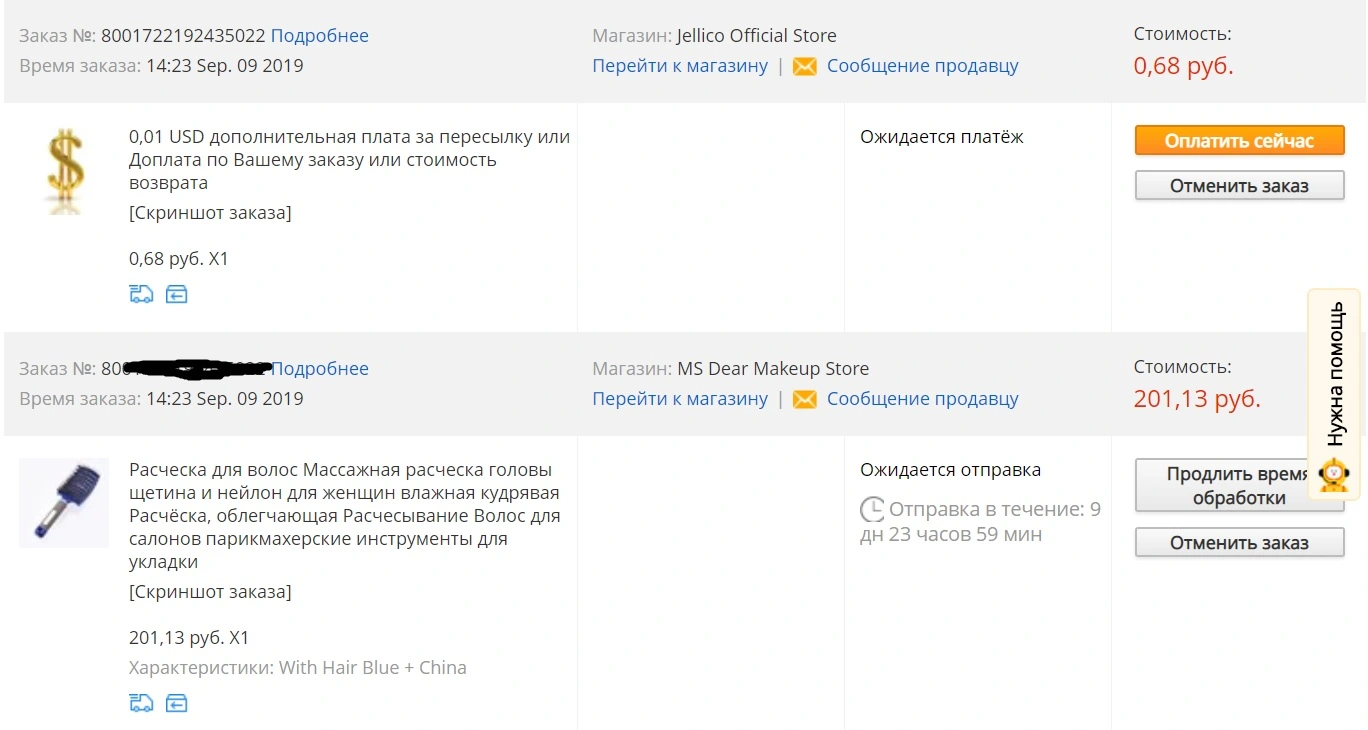This screenshot has width=1368, height=730.
Task: Open the blue hairbrush product thumbnail
Action: [x=64, y=503]
